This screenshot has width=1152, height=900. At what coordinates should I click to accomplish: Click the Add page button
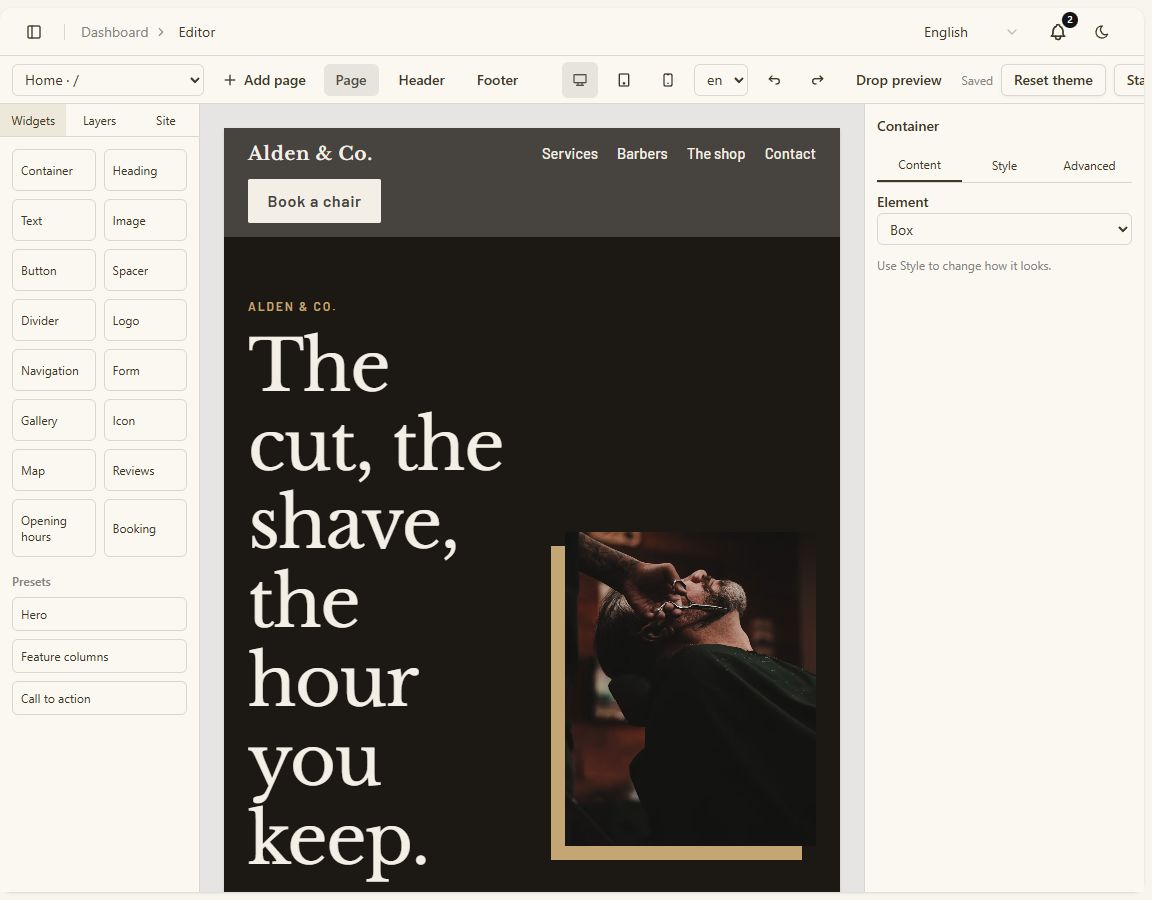point(264,80)
